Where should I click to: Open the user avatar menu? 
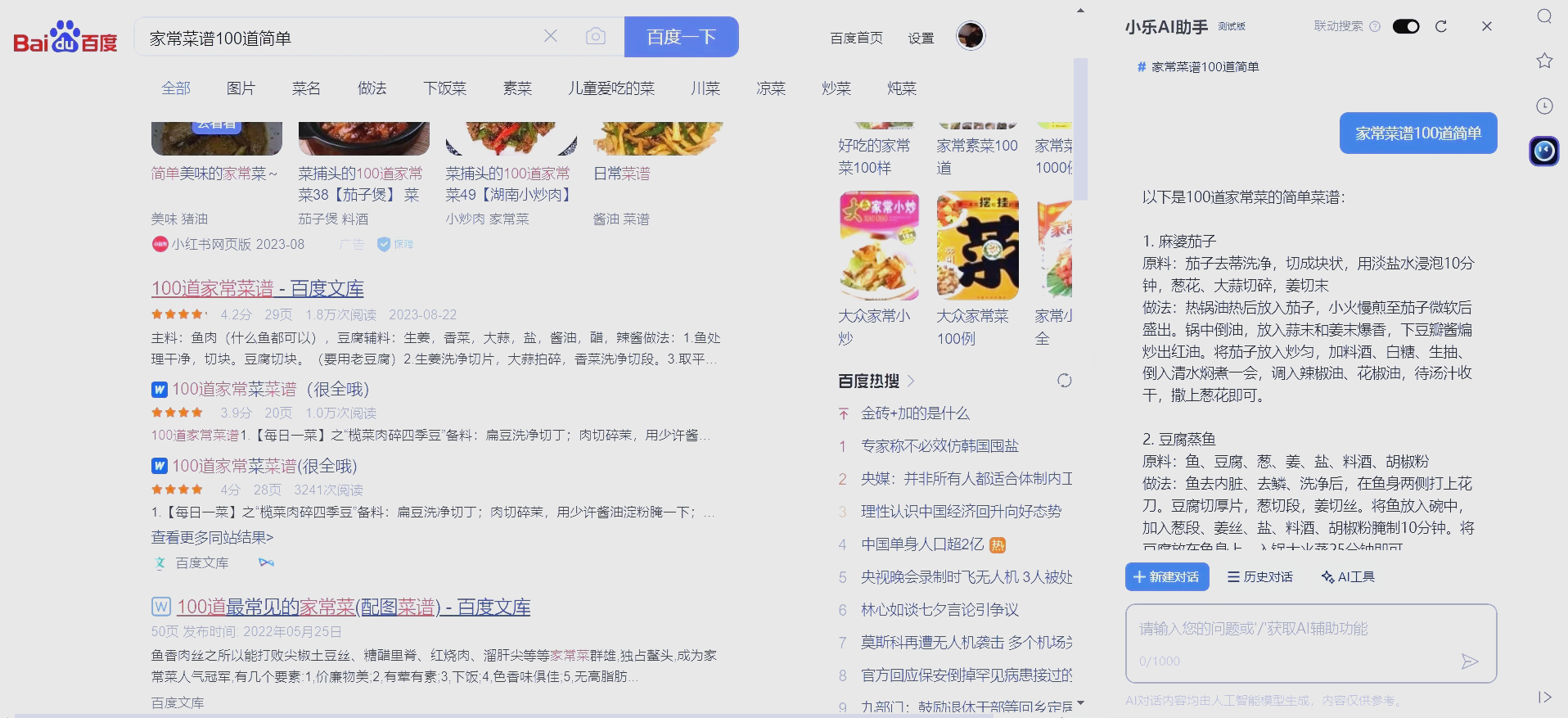coord(971,36)
